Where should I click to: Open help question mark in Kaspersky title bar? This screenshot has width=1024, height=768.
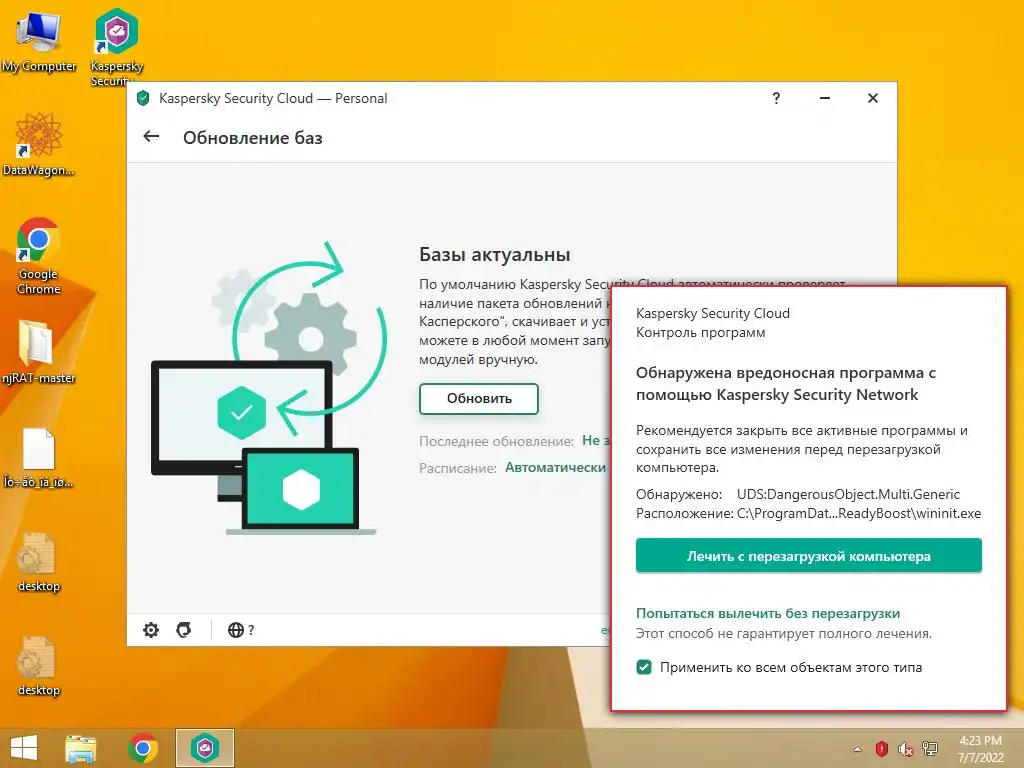[776, 98]
